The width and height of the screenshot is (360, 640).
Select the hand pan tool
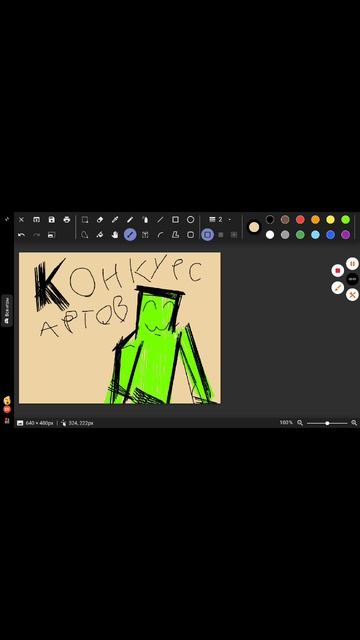click(x=115, y=235)
